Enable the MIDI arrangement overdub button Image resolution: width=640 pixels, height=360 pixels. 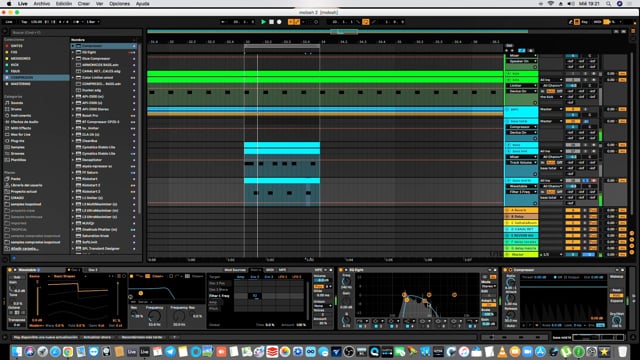tap(291, 22)
